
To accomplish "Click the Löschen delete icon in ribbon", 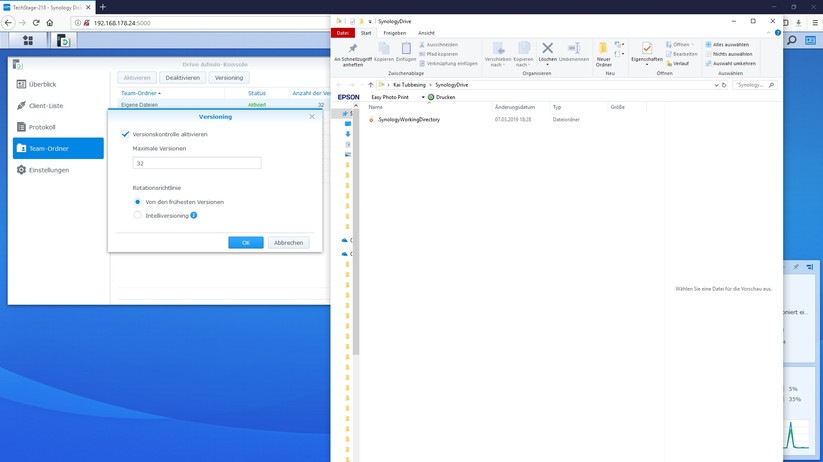I will (x=547, y=49).
